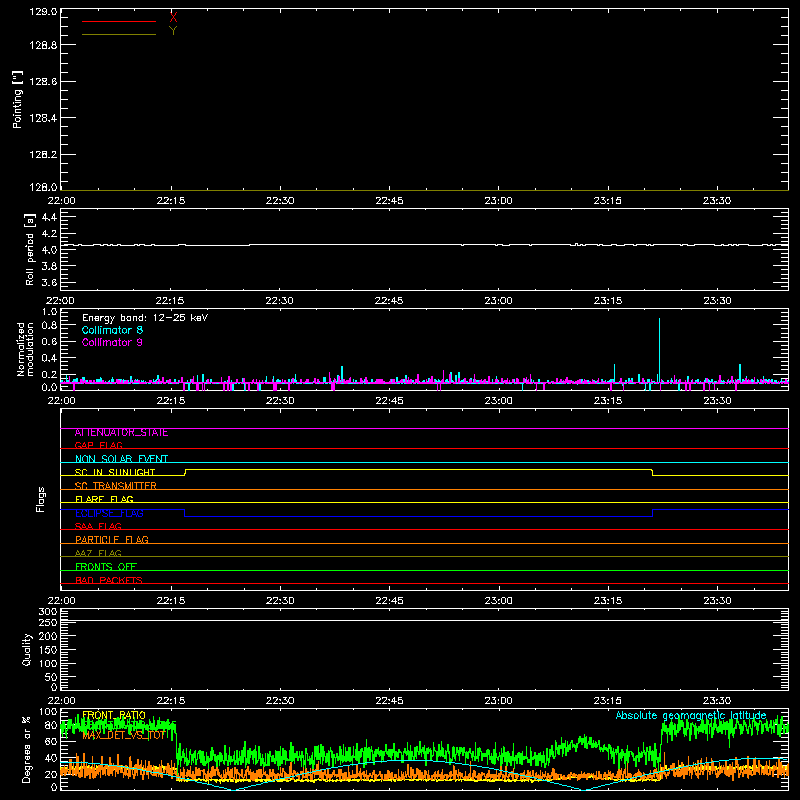Screen dimensions: 800x800
Task: Select the red X legend label
Action: click(x=173, y=17)
